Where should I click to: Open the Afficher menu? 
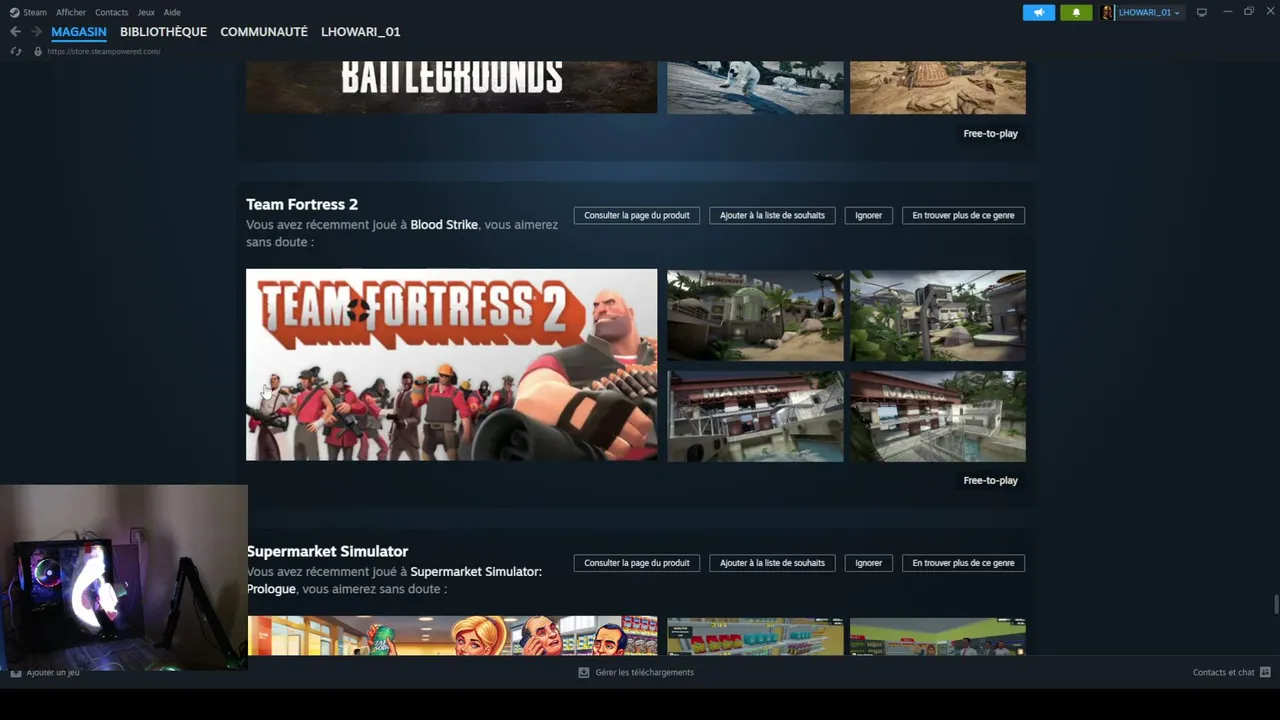[x=71, y=12]
